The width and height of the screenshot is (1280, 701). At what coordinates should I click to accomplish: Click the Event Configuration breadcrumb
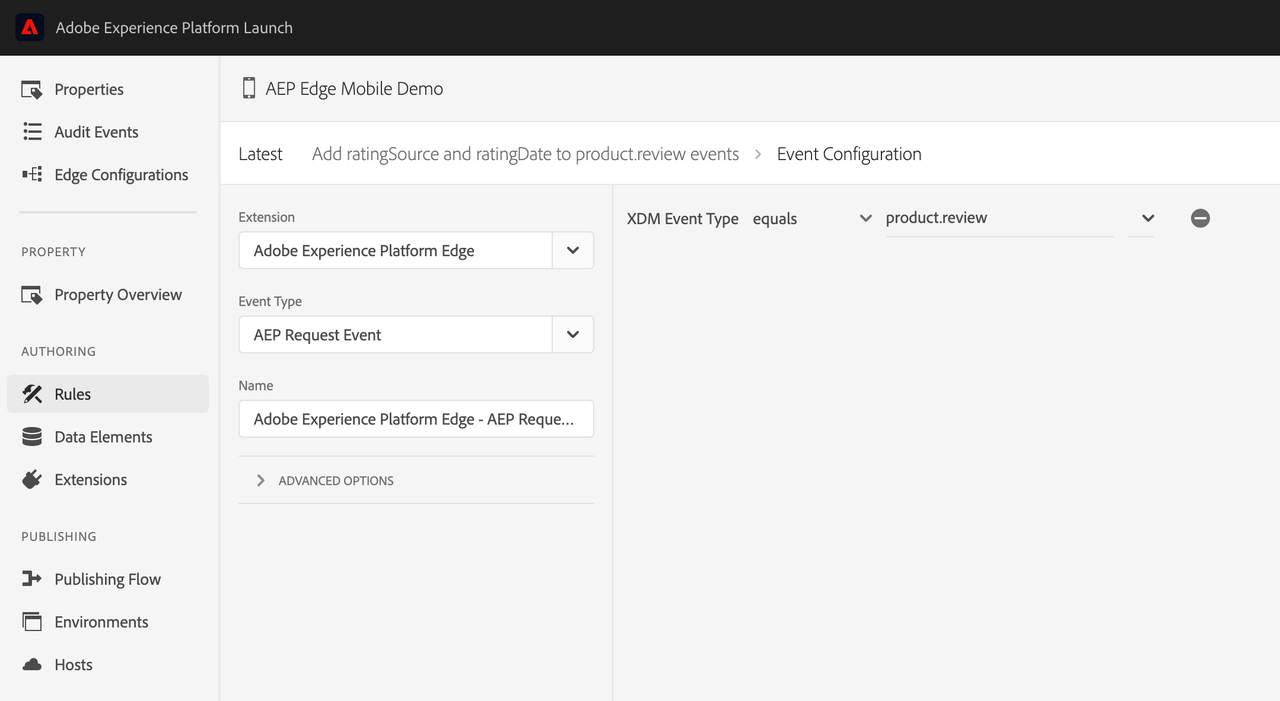(849, 154)
